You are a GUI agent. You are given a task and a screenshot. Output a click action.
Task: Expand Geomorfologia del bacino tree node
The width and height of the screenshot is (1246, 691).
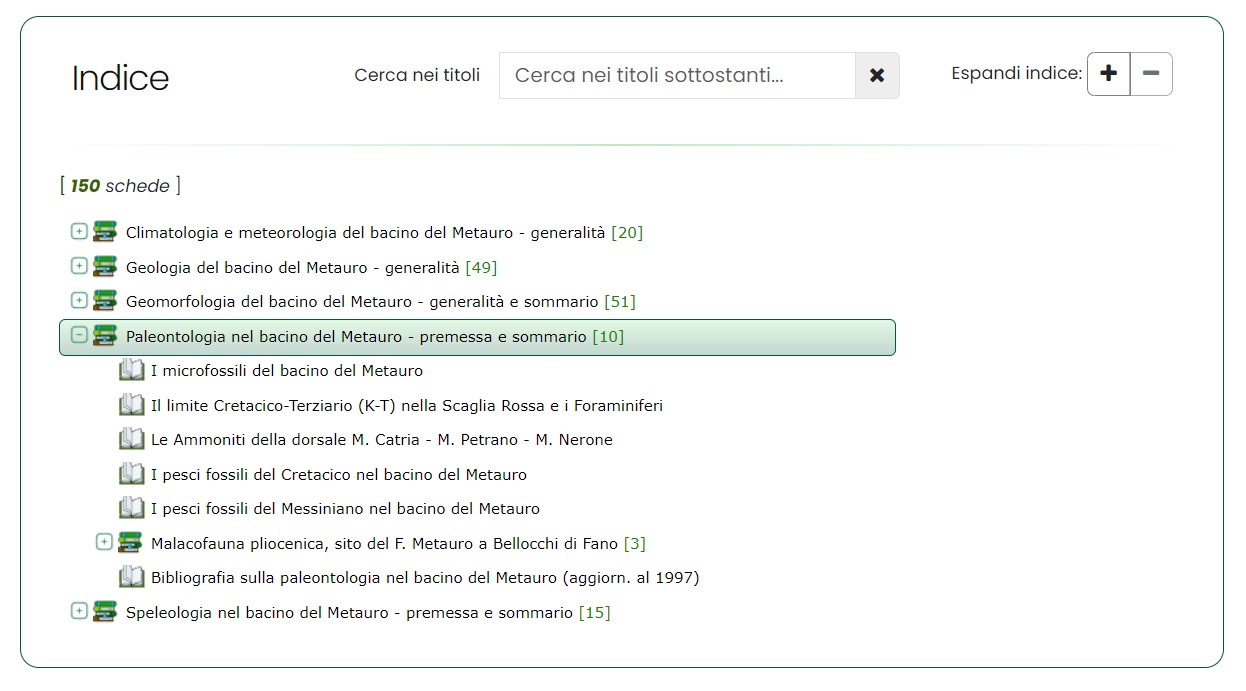click(79, 301)
